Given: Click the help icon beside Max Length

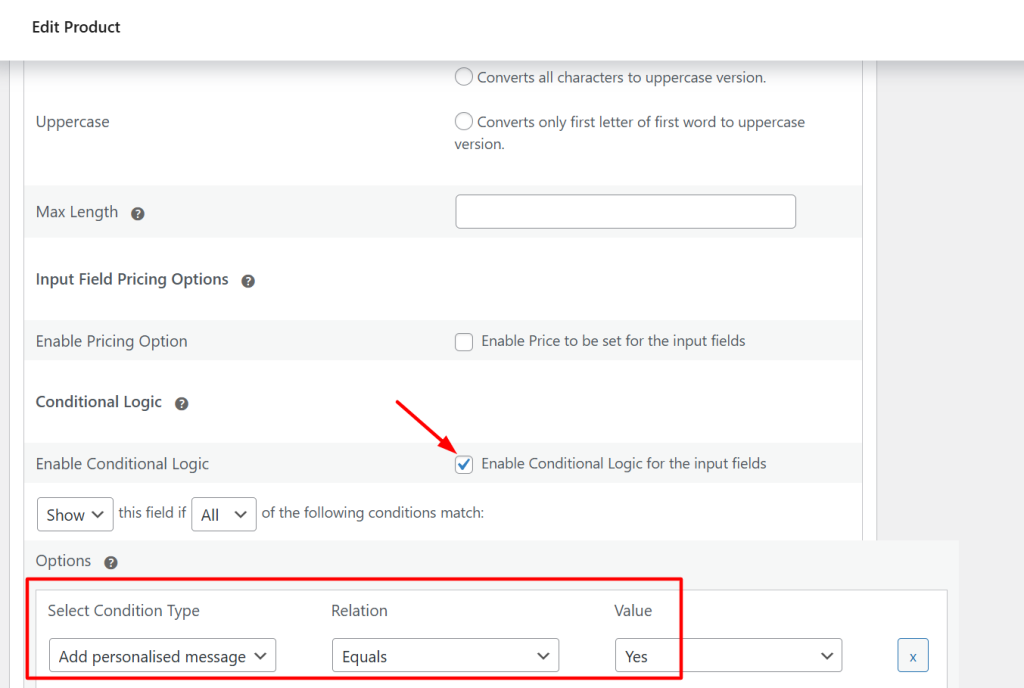Looking at the screenshot, I should [138, 213].
